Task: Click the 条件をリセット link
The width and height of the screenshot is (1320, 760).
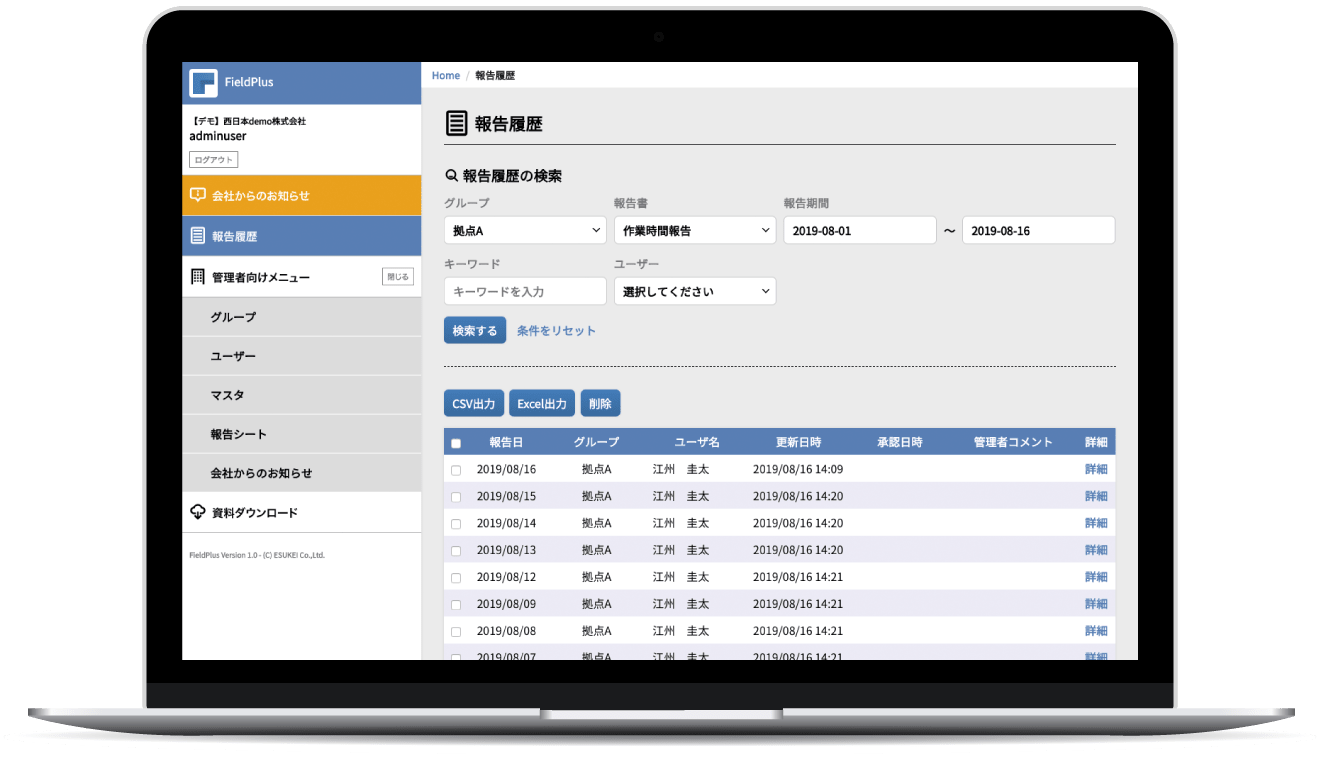Action: coord(556,331)
